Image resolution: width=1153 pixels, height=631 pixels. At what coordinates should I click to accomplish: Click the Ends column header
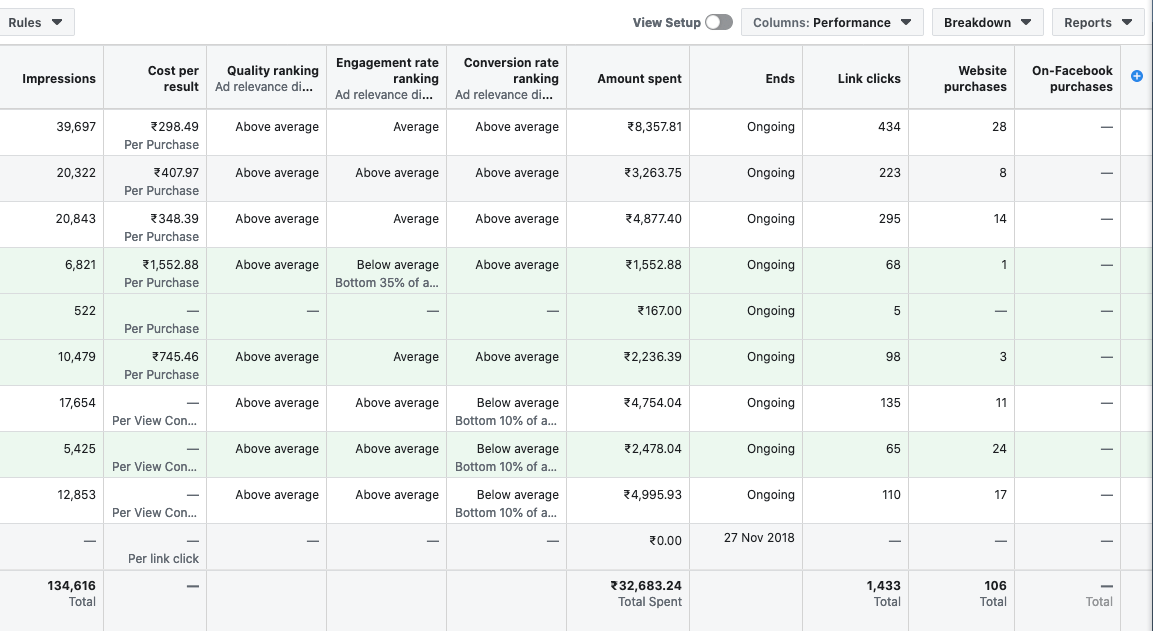tap(780, 76)
